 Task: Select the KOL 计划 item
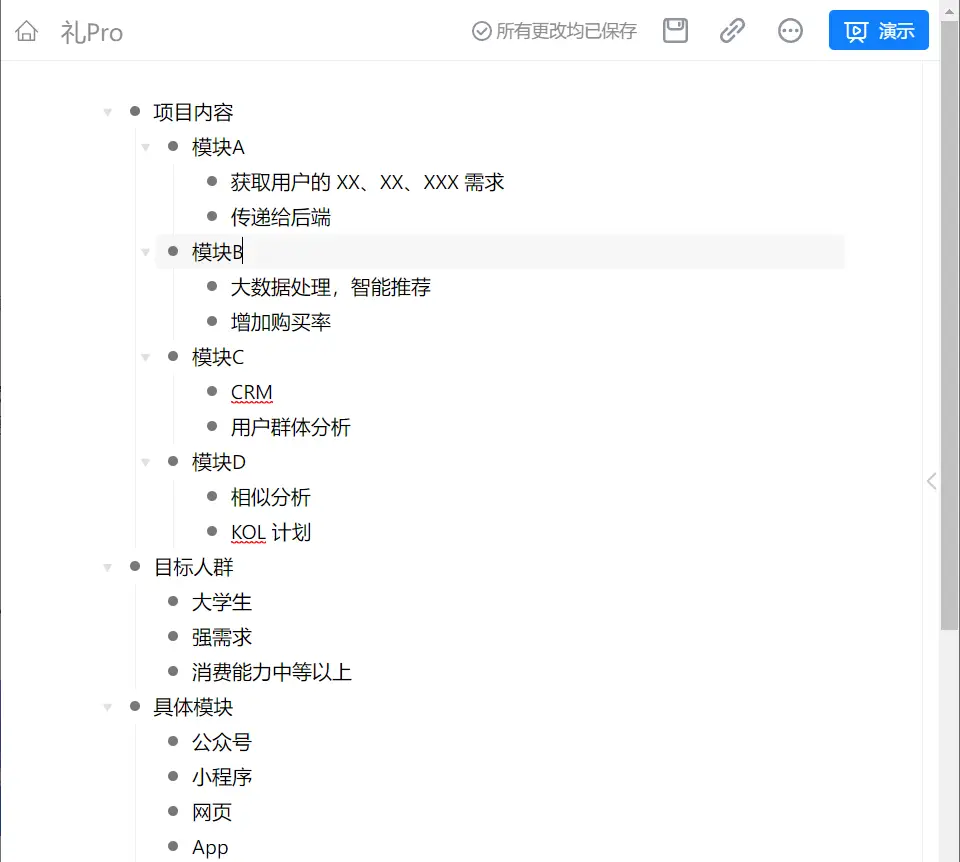tap(270, 532)
